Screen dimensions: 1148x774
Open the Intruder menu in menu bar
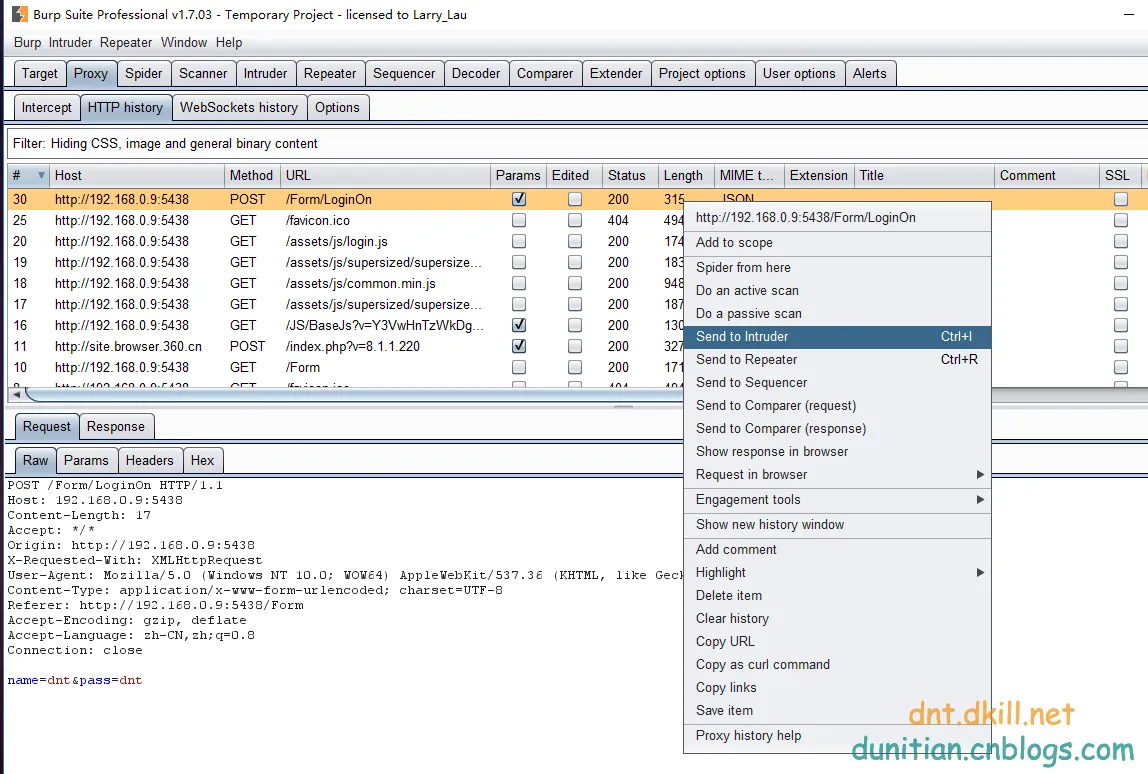[x=70, y=42]
